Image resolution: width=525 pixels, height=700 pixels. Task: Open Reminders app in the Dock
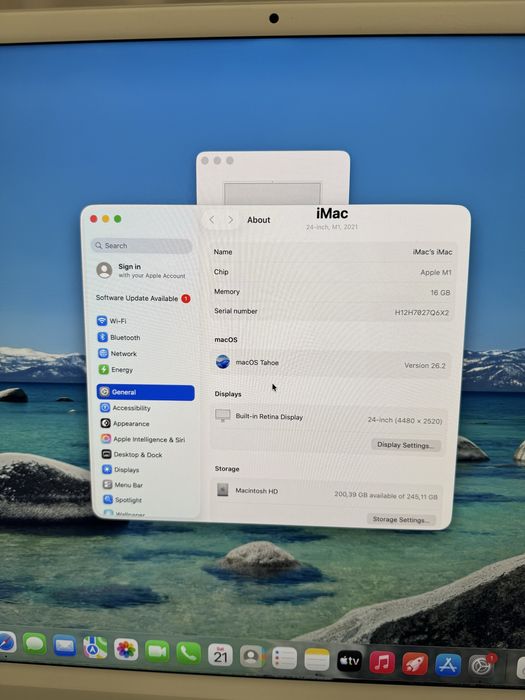tap(284, 658)
